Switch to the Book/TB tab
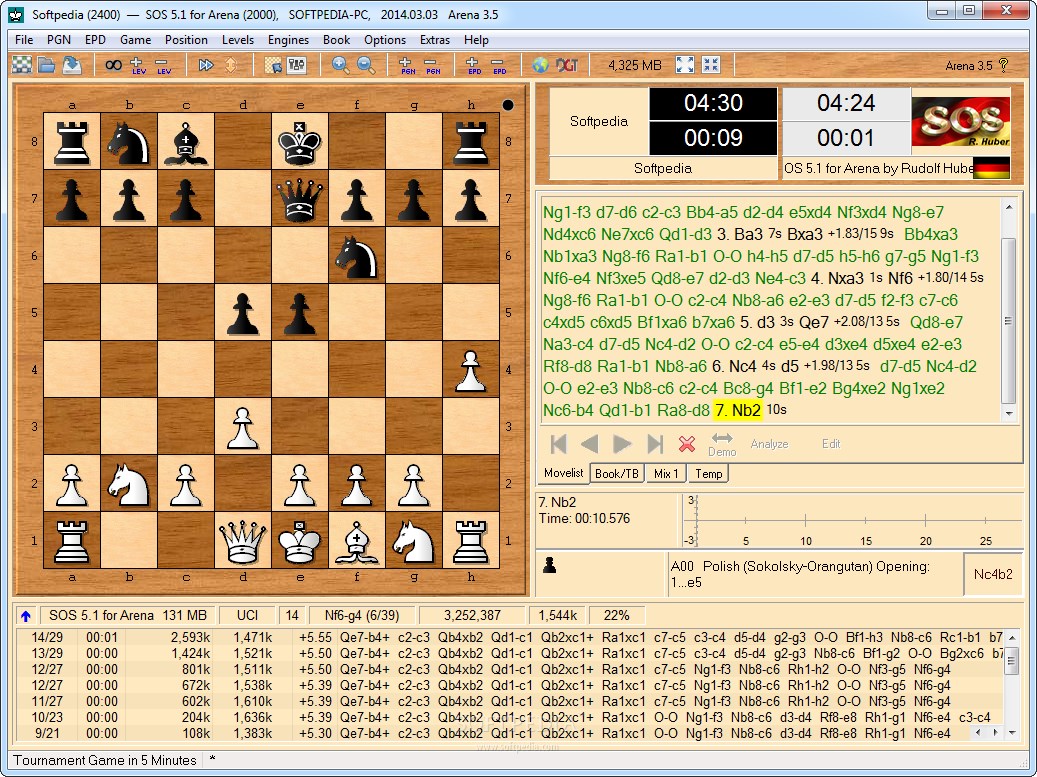This screenshot has width=1037, height=777. [x=616, y=473]
